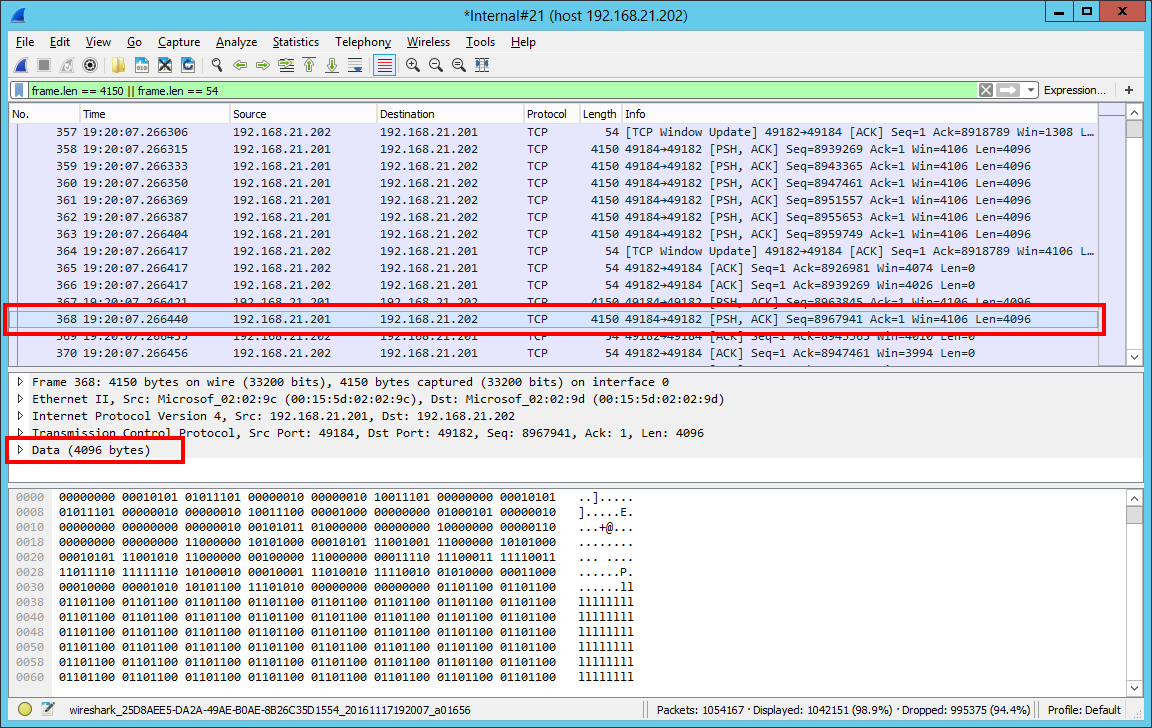Open the Edit menu

(x=60, y=42)
